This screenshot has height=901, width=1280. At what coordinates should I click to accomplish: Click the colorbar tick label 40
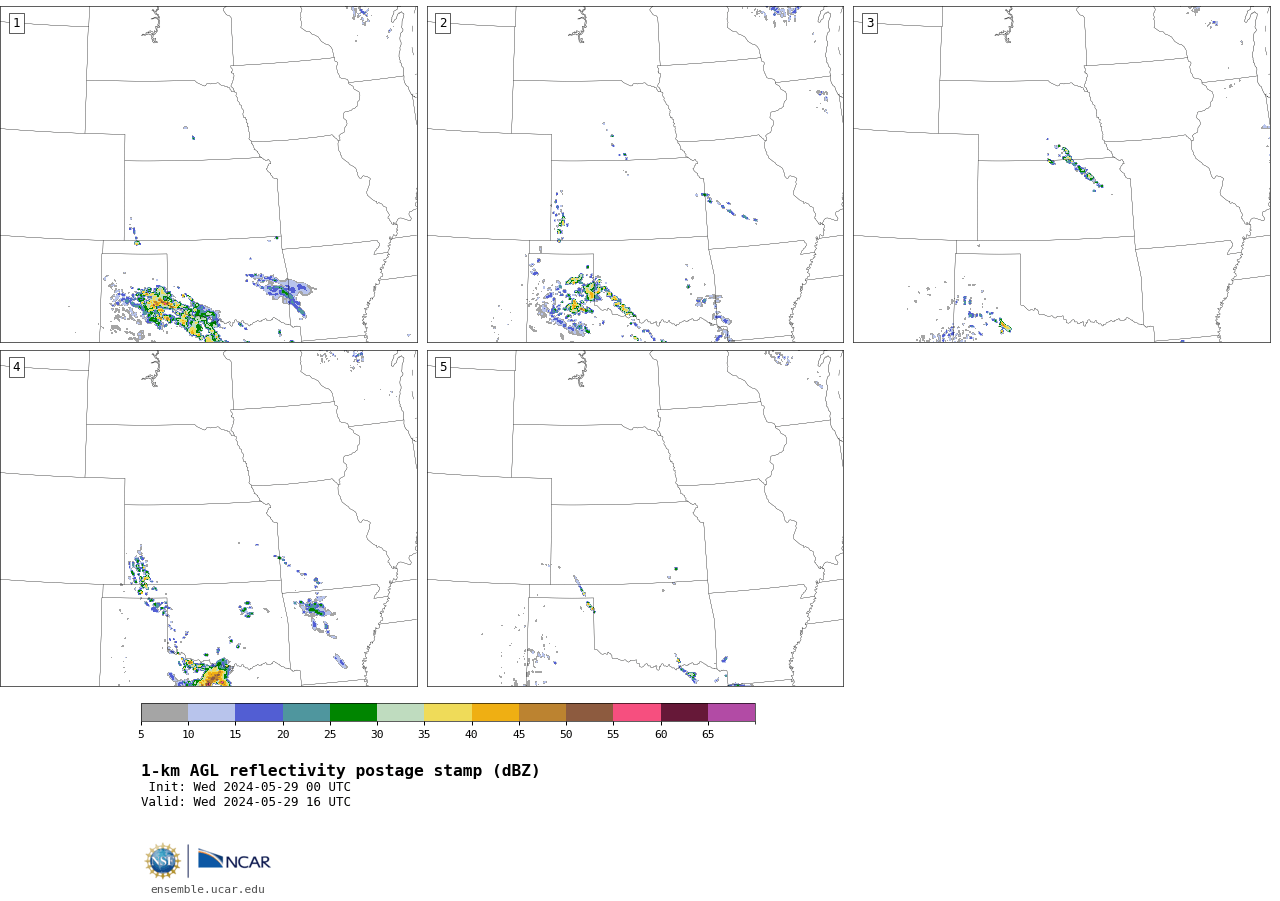pos(472,735)
